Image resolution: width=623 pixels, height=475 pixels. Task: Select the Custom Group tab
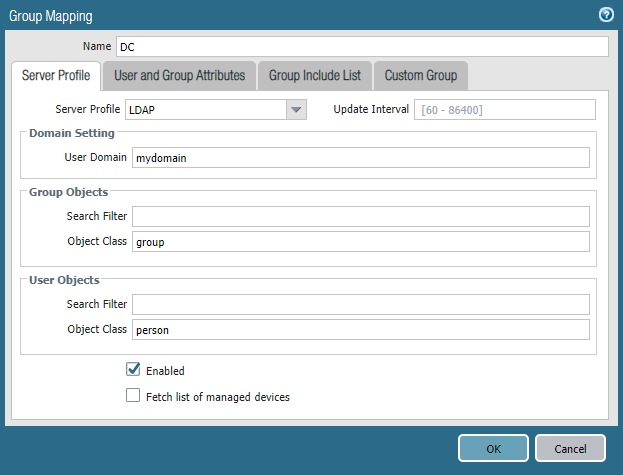tap(421, 76)
